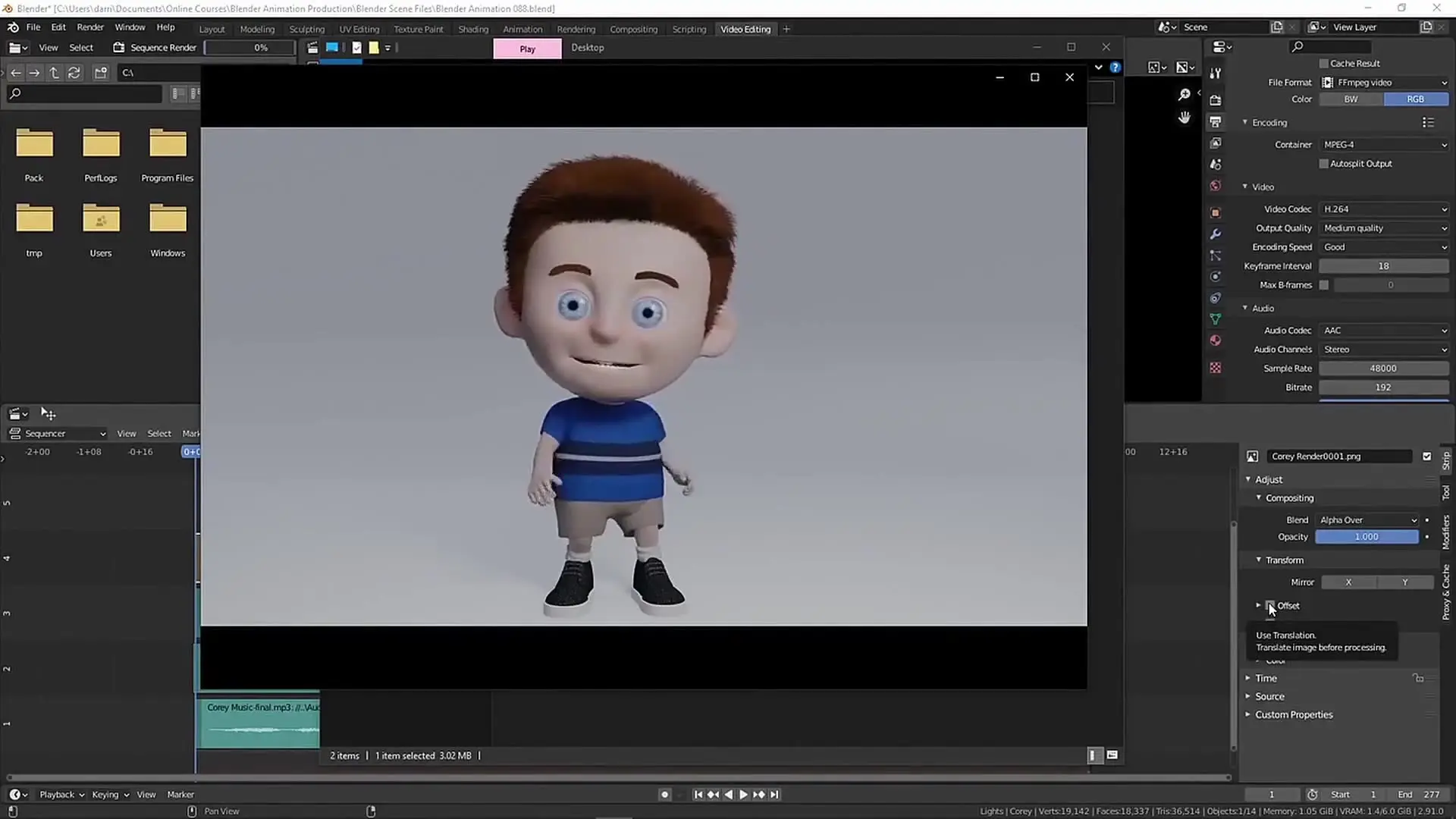Open the Render menu

[90, 27]
